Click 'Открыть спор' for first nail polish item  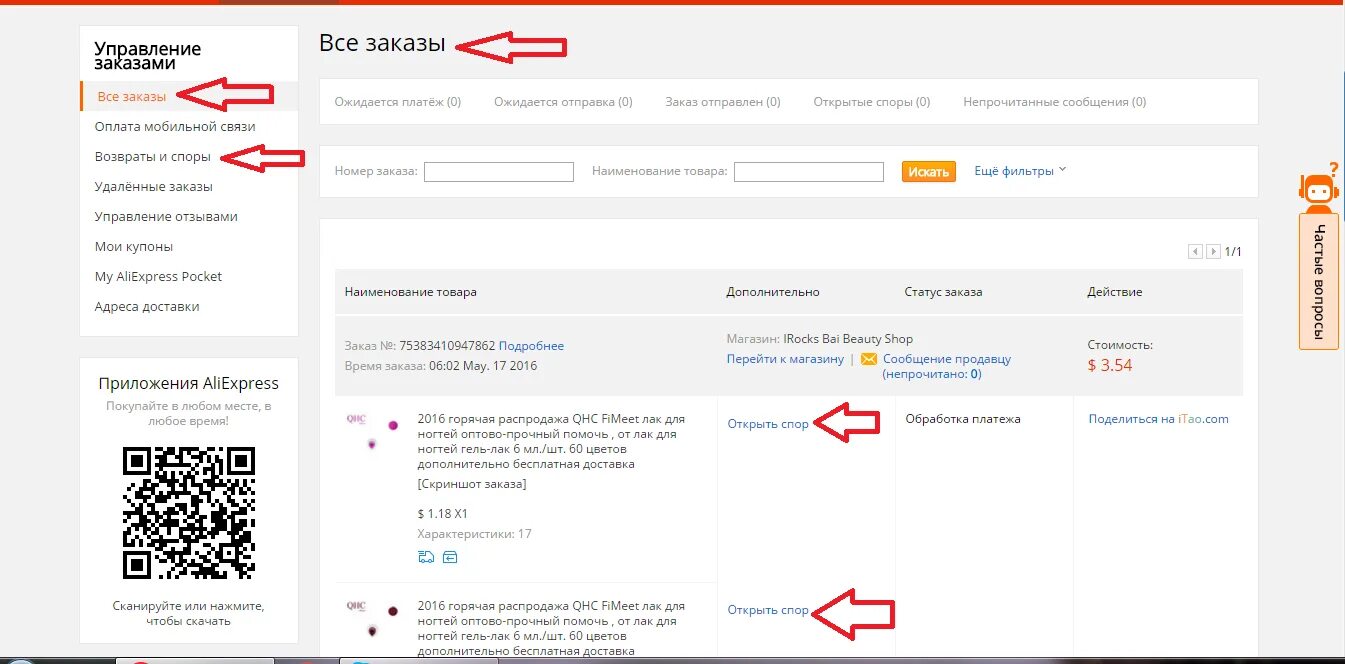768,423
